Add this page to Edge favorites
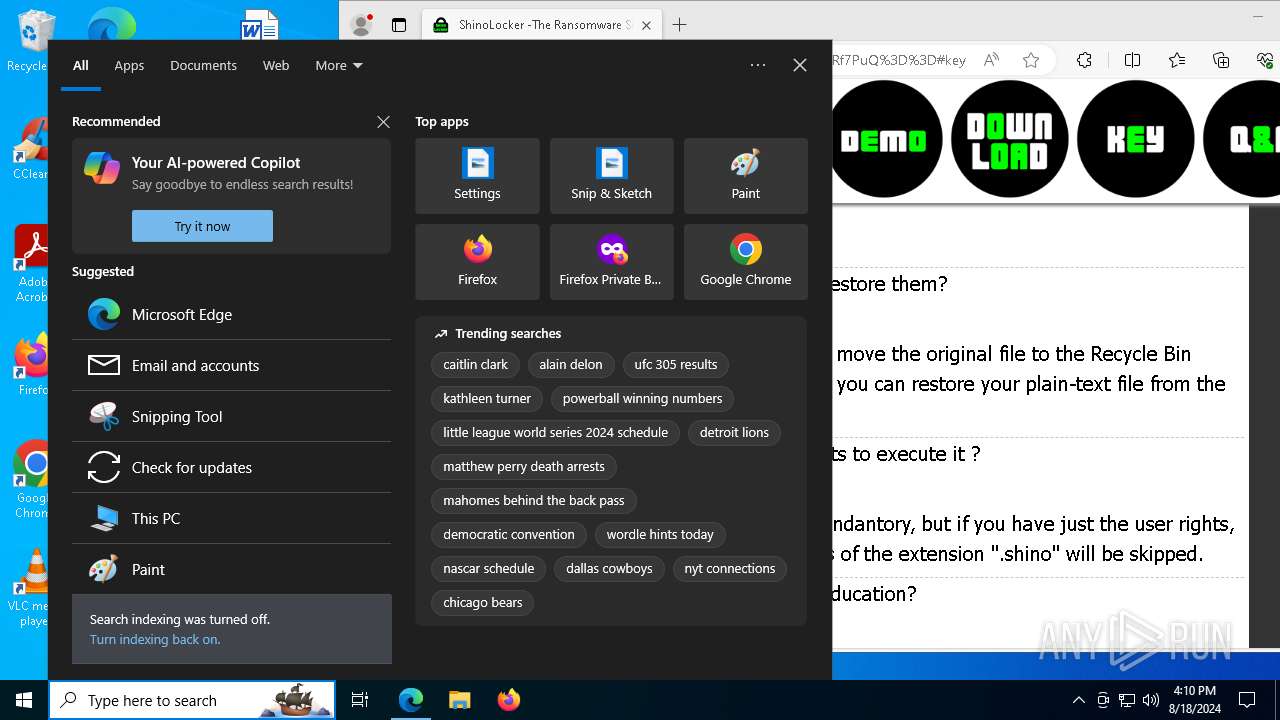1280x720 pixels. click(1031, 60)
